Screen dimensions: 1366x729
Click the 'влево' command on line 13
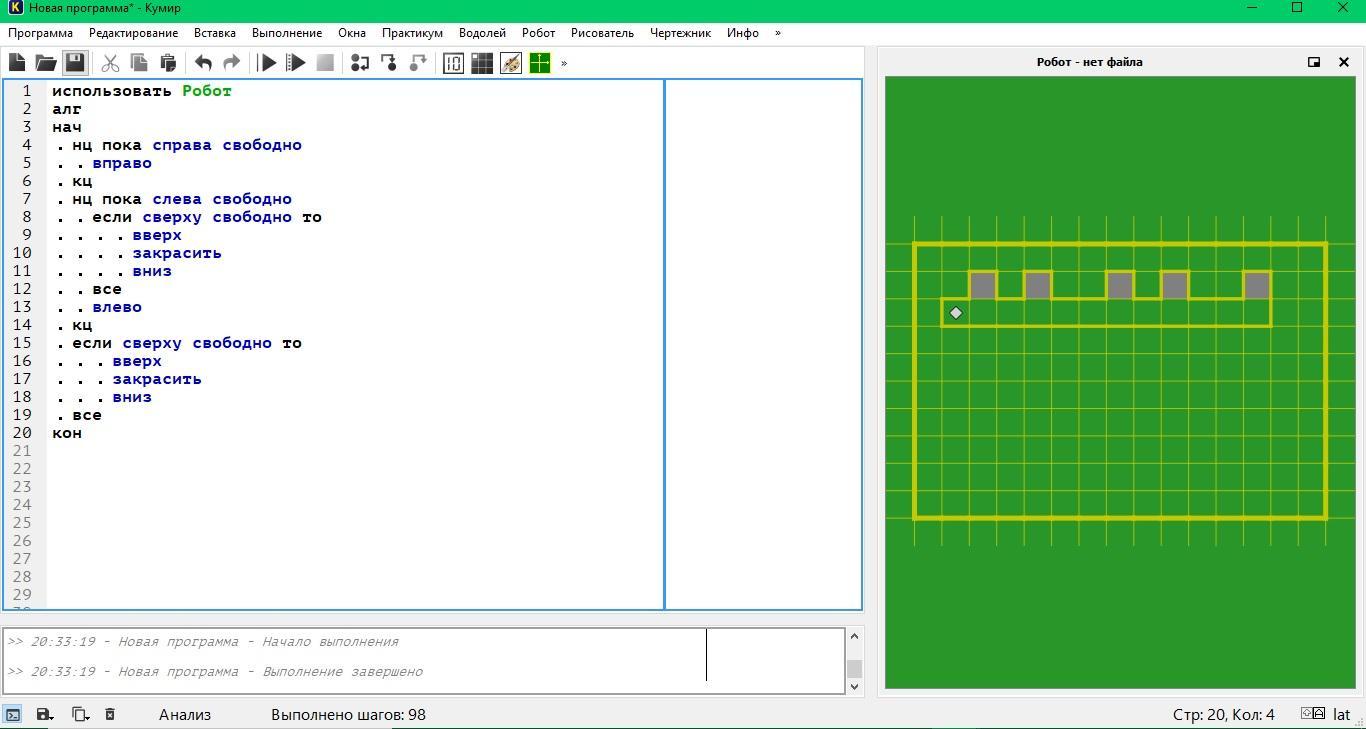pos(117,307)
